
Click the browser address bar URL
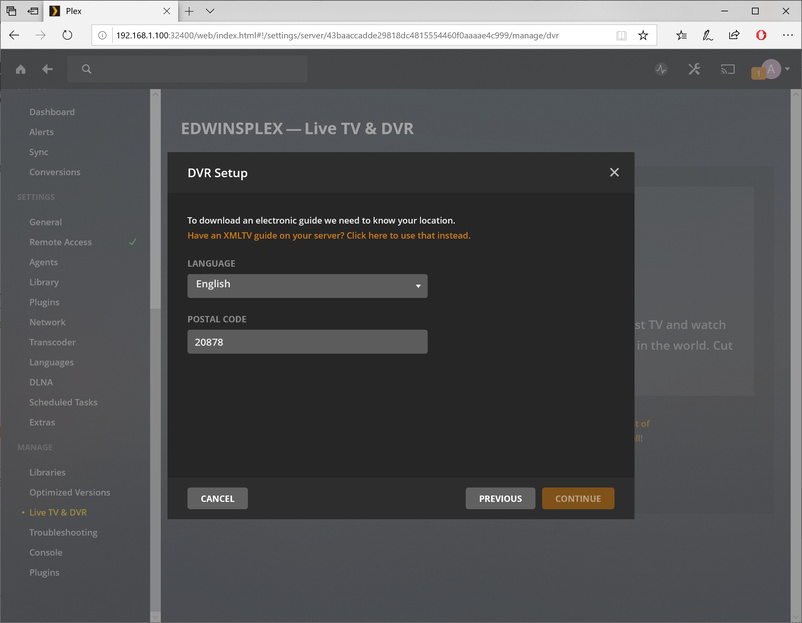[337, 35]
